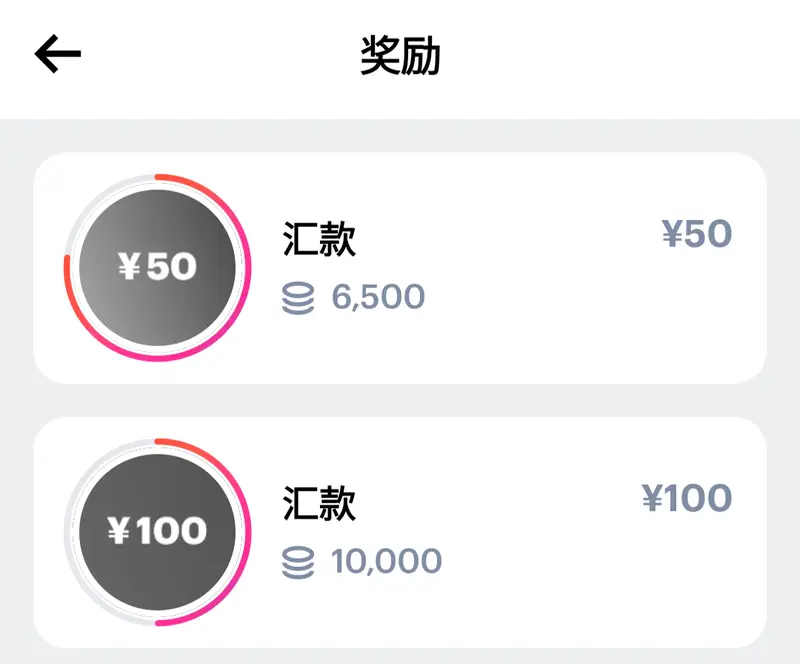The height and width of the screenshot is (664, 800).
Task: Tap the ¥100 amount at card right
Action: [687, 498]
